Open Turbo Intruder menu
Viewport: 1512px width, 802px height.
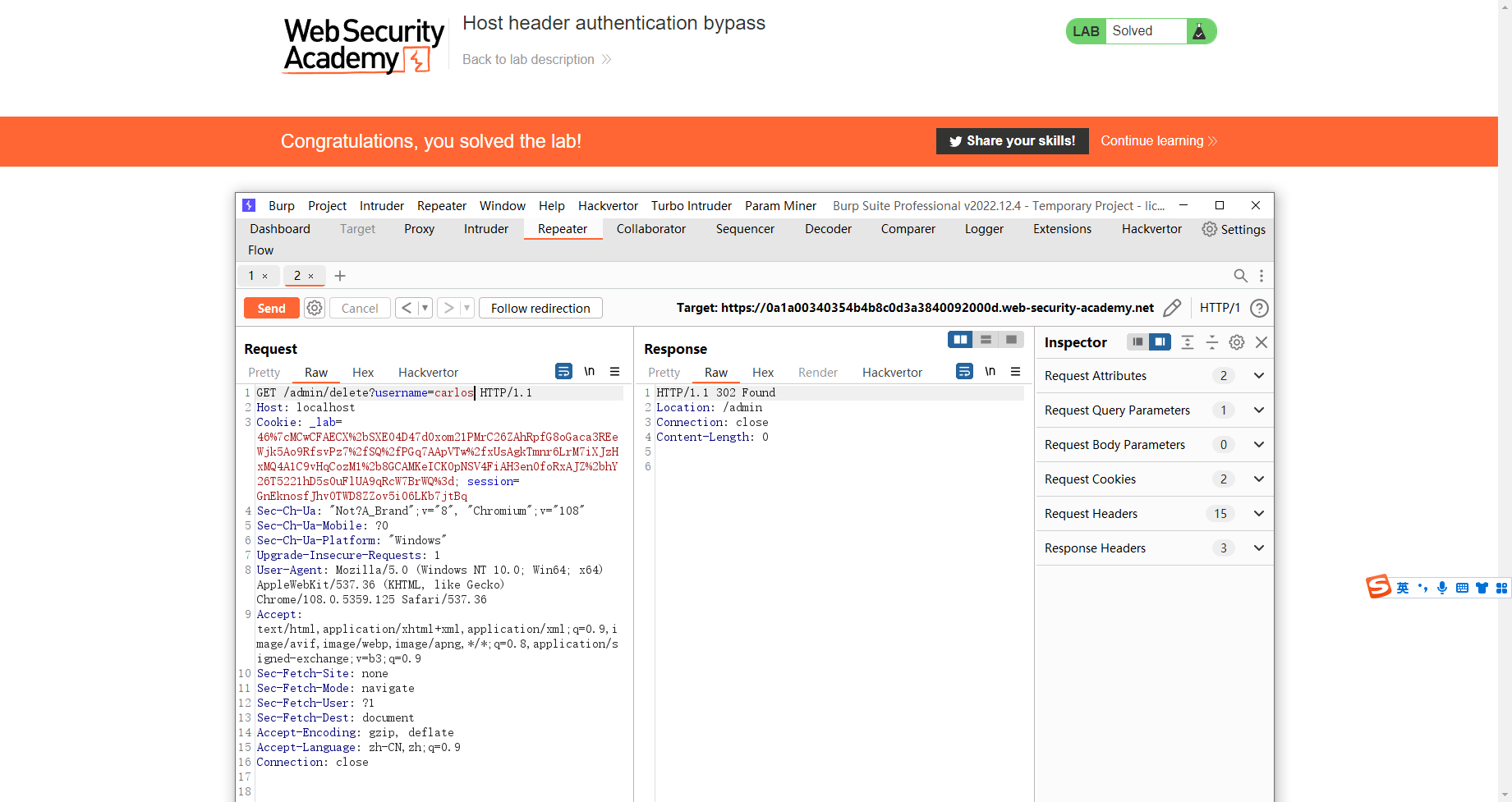click(x=692, y=206)
